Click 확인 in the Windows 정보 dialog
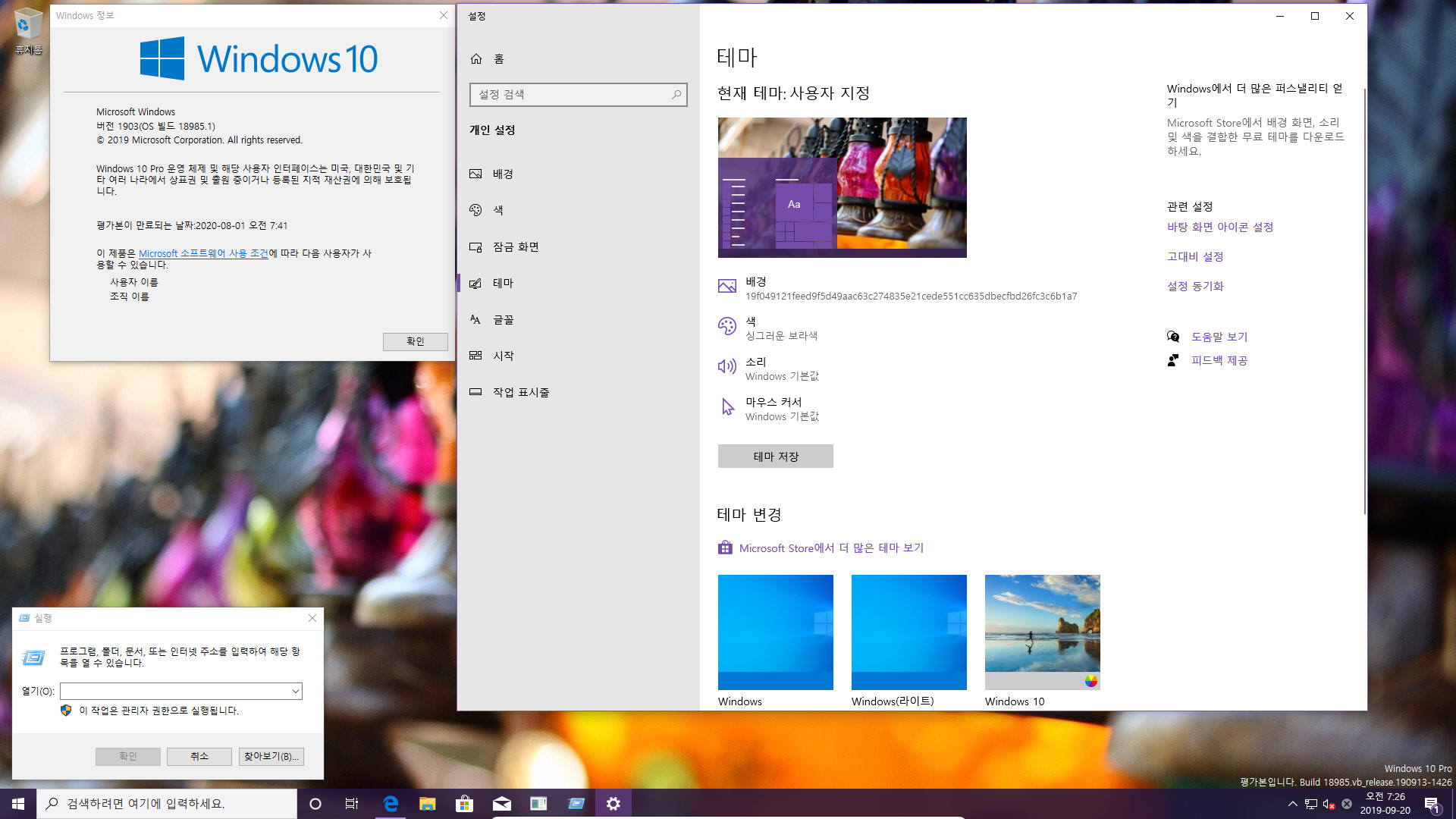 point(415,341)
